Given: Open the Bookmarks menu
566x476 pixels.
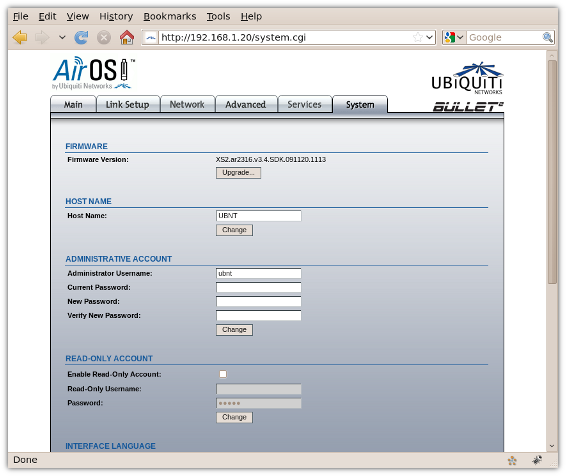Looking at the screenshot, I should [170, 16].
